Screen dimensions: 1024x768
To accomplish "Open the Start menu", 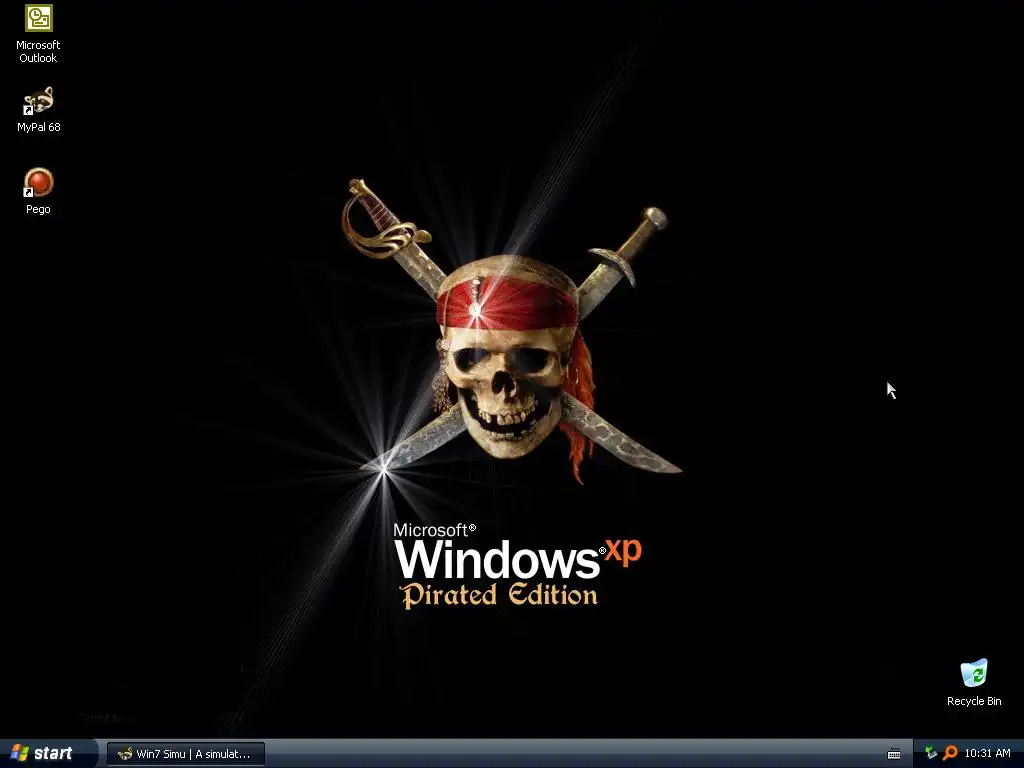I will coord(48,753).
